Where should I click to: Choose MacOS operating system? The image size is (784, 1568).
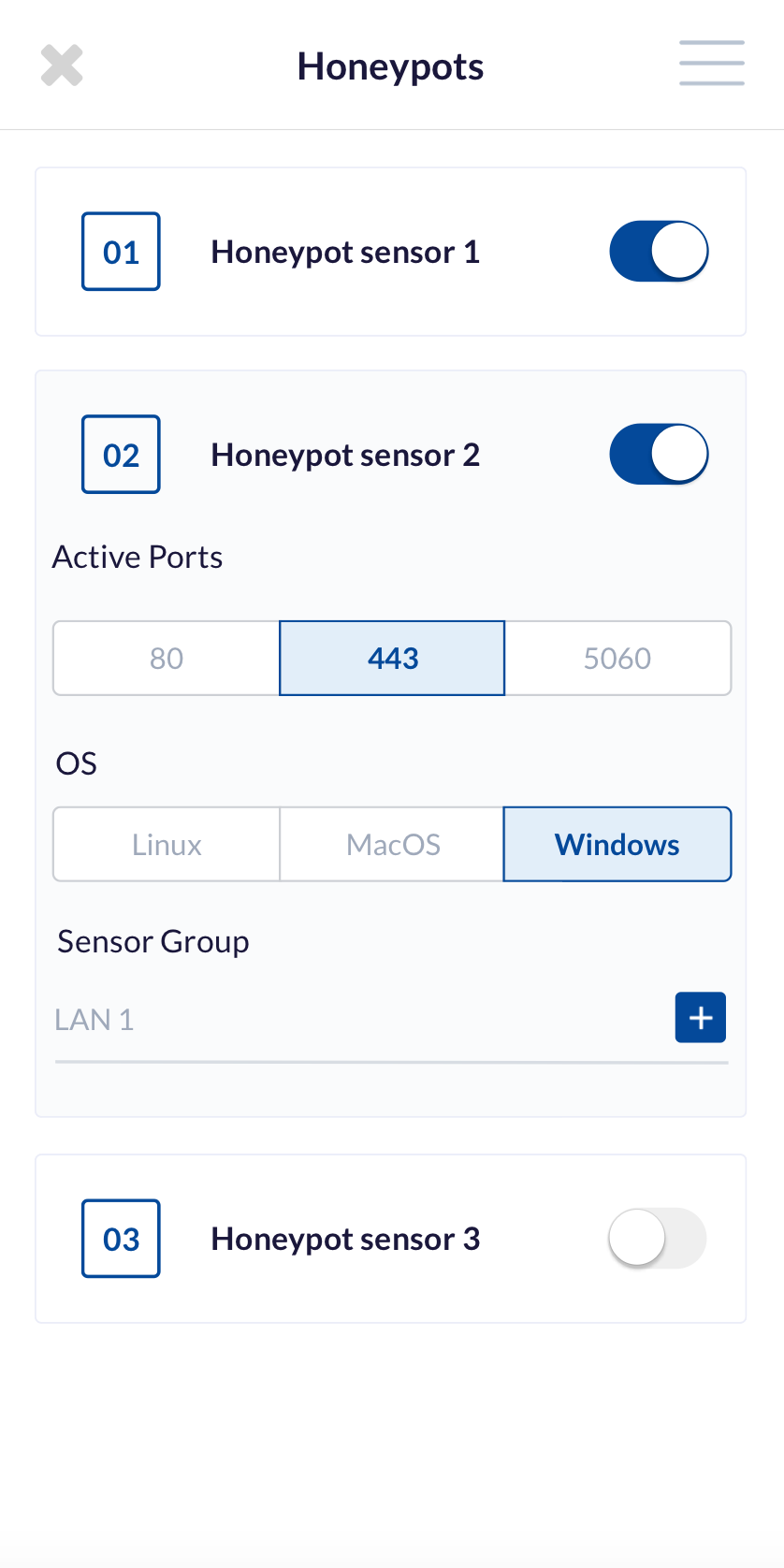click(x=392, y=844)
